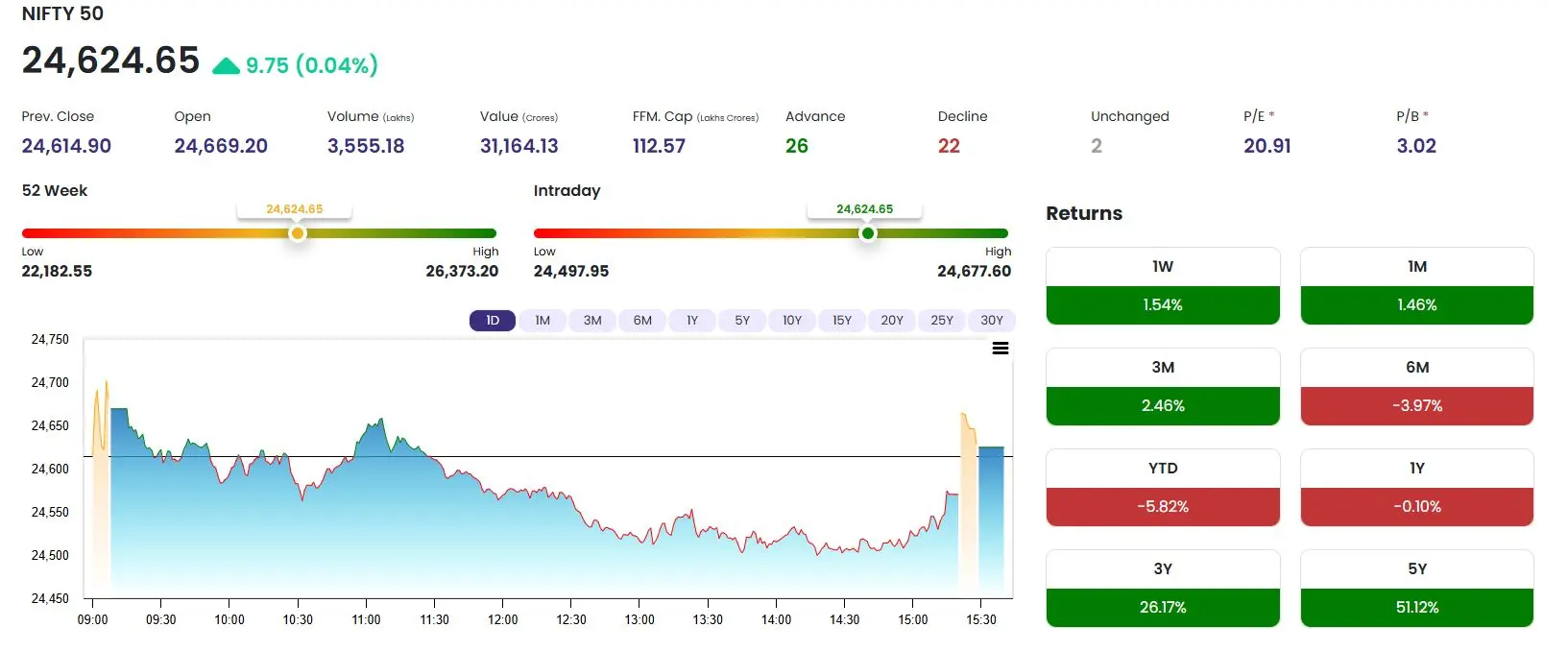1568x652 pixels.
Task: Choose the 15Y chart range
Action: pyautogui.click(x=842, y=321)
